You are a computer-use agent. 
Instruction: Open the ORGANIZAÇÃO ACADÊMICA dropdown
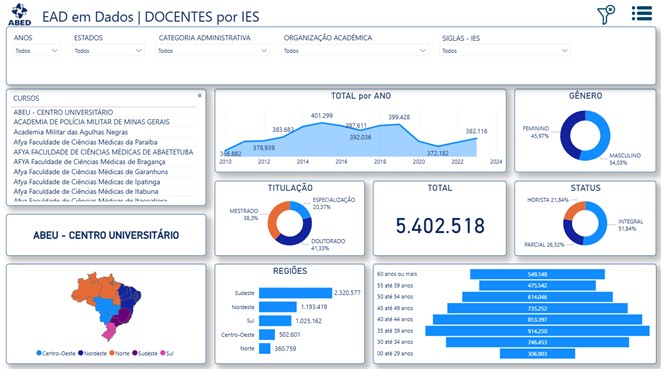click(355, 51)
